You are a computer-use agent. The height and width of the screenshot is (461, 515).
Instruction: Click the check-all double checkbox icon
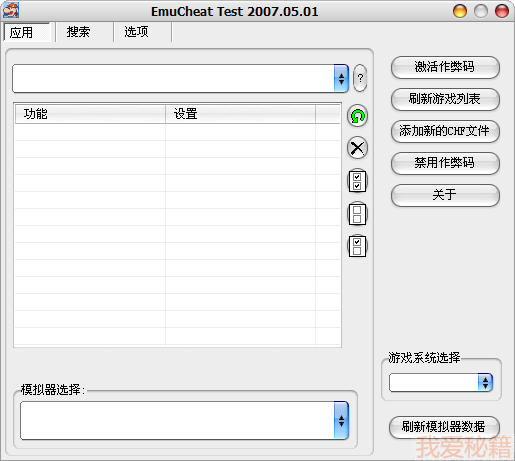point(357,181)
